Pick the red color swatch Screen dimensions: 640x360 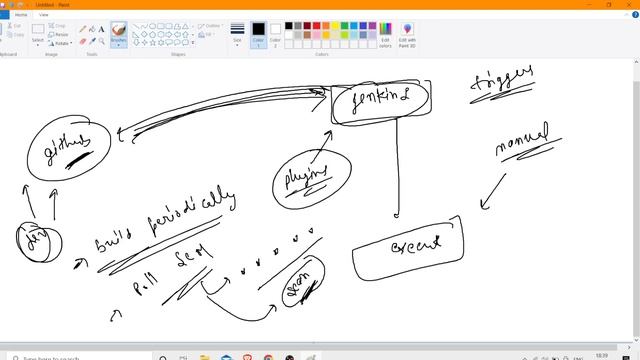[x=316, y=26]
